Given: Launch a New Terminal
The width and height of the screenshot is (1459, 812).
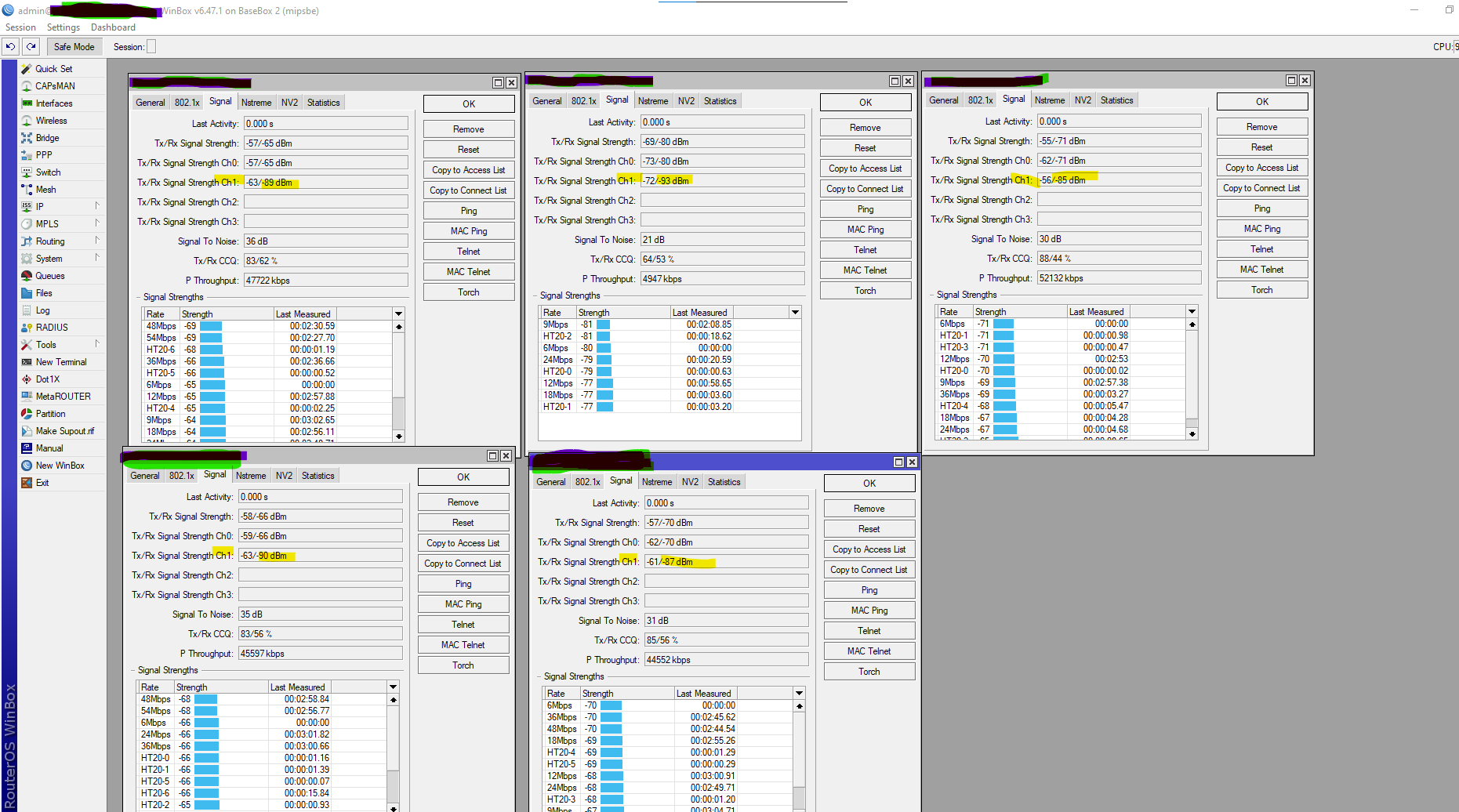Looking at the screenshot, I should (61, 362).
